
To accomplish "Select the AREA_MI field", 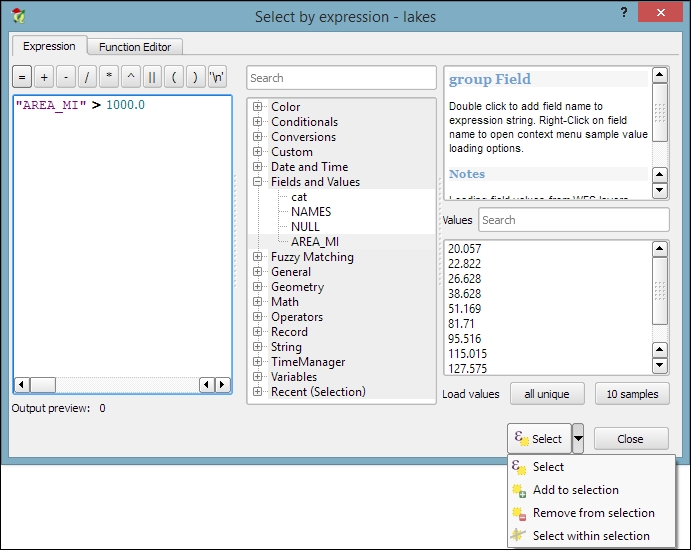I will [x=315, y=242].
